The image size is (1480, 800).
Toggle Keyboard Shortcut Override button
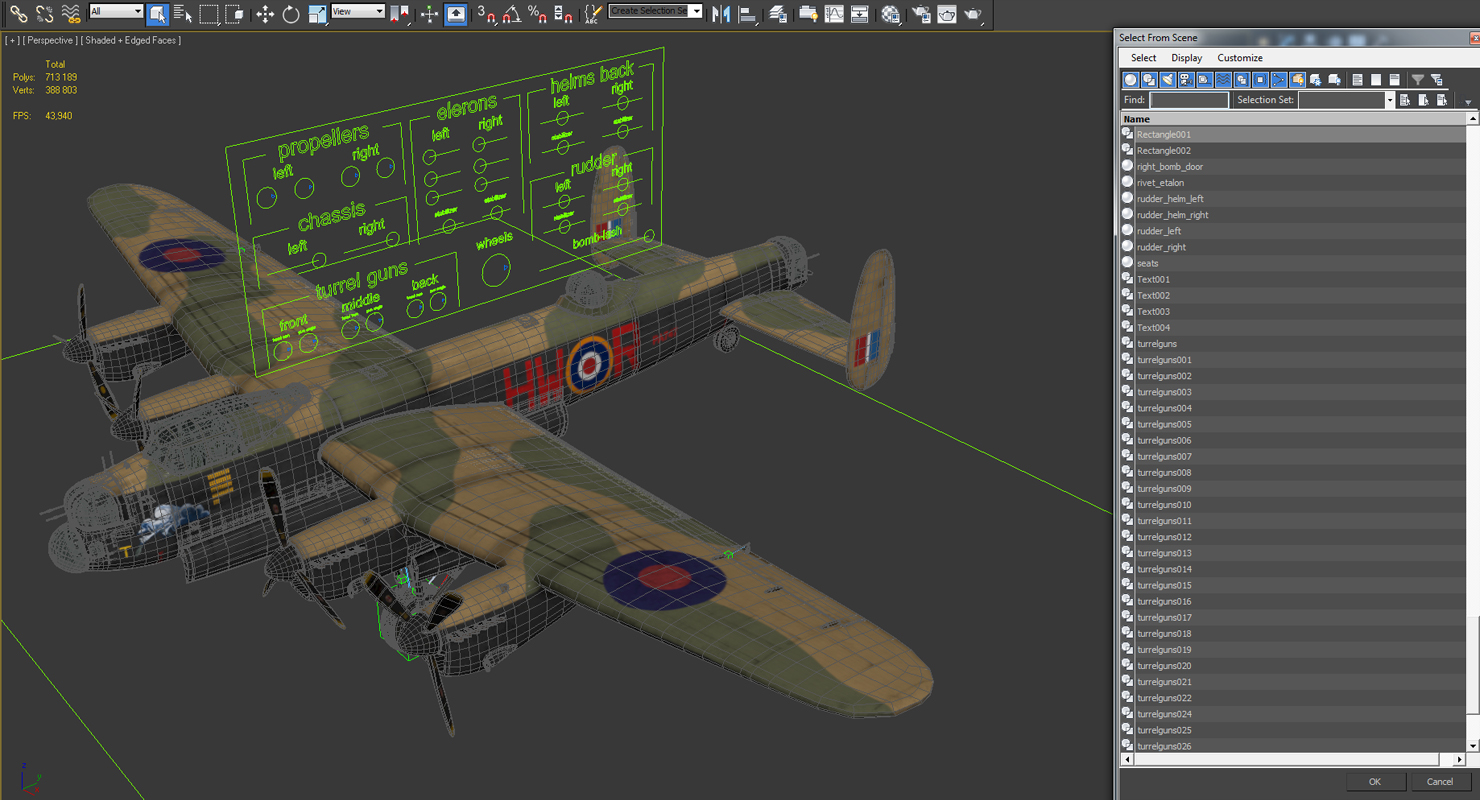pyautogui.click(x=455, y=14)
